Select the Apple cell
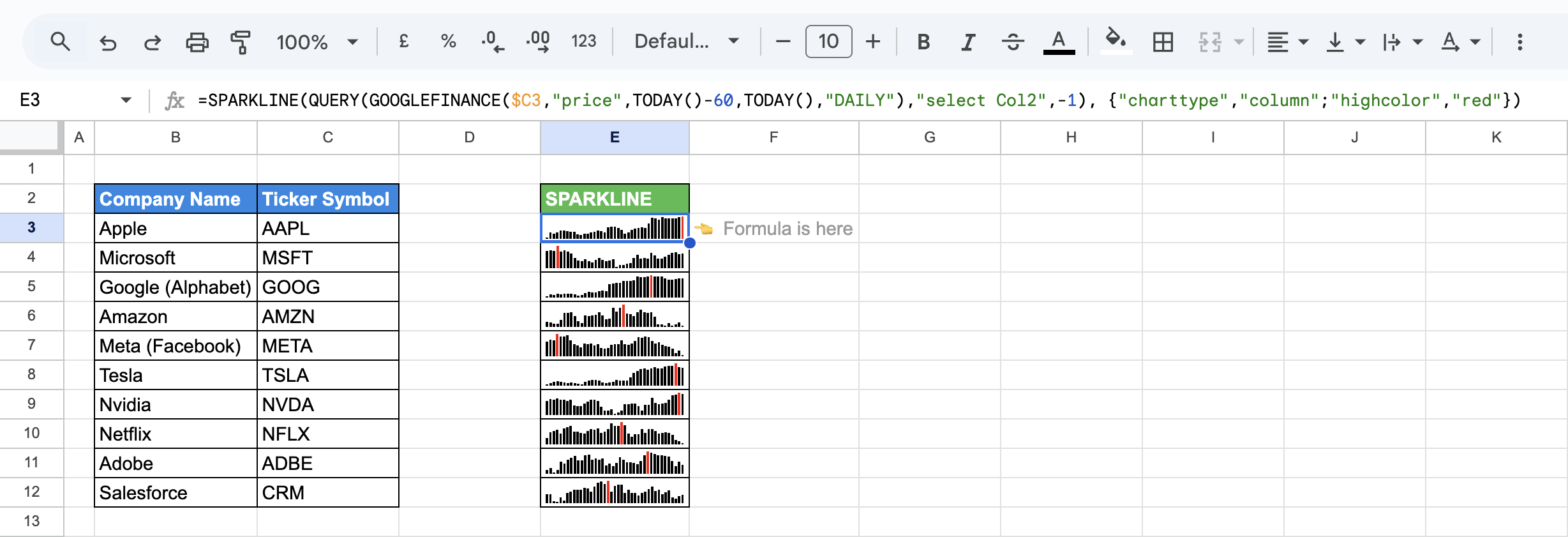The width and height of the screenshot is (1568, 537). click(175, 228)
